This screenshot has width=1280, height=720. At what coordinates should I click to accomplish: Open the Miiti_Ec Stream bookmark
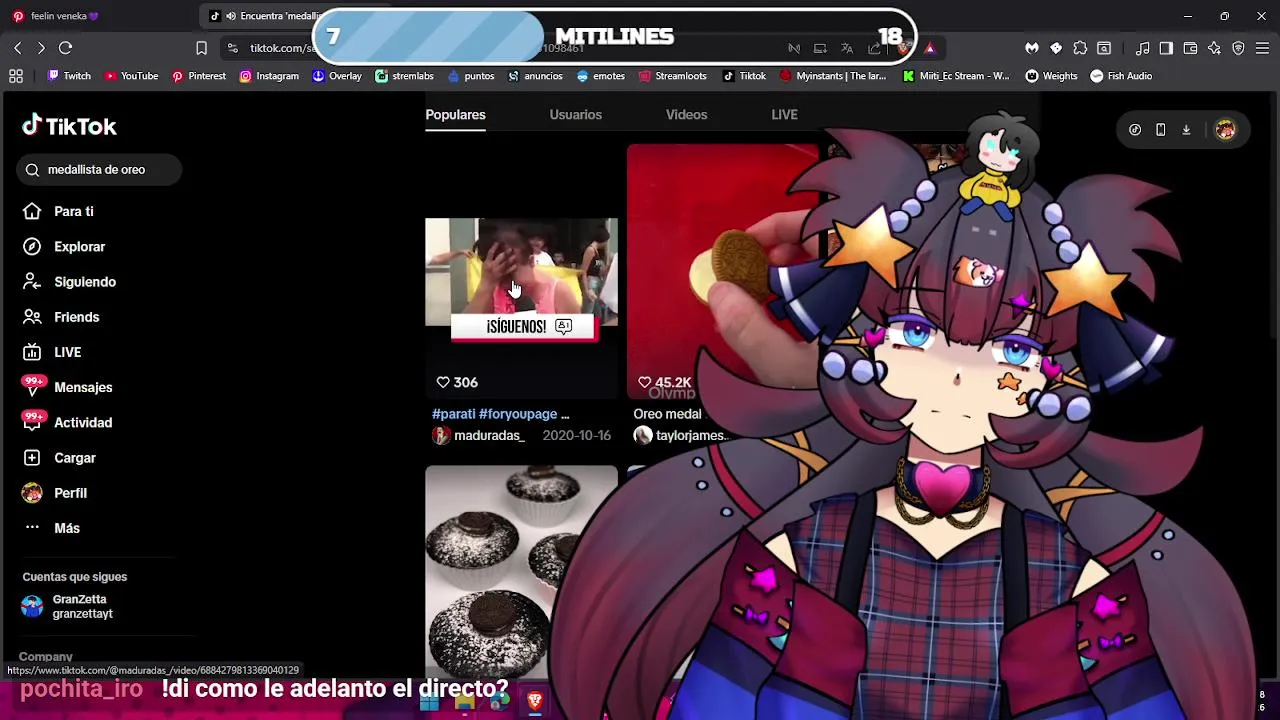tap(956, 76)
